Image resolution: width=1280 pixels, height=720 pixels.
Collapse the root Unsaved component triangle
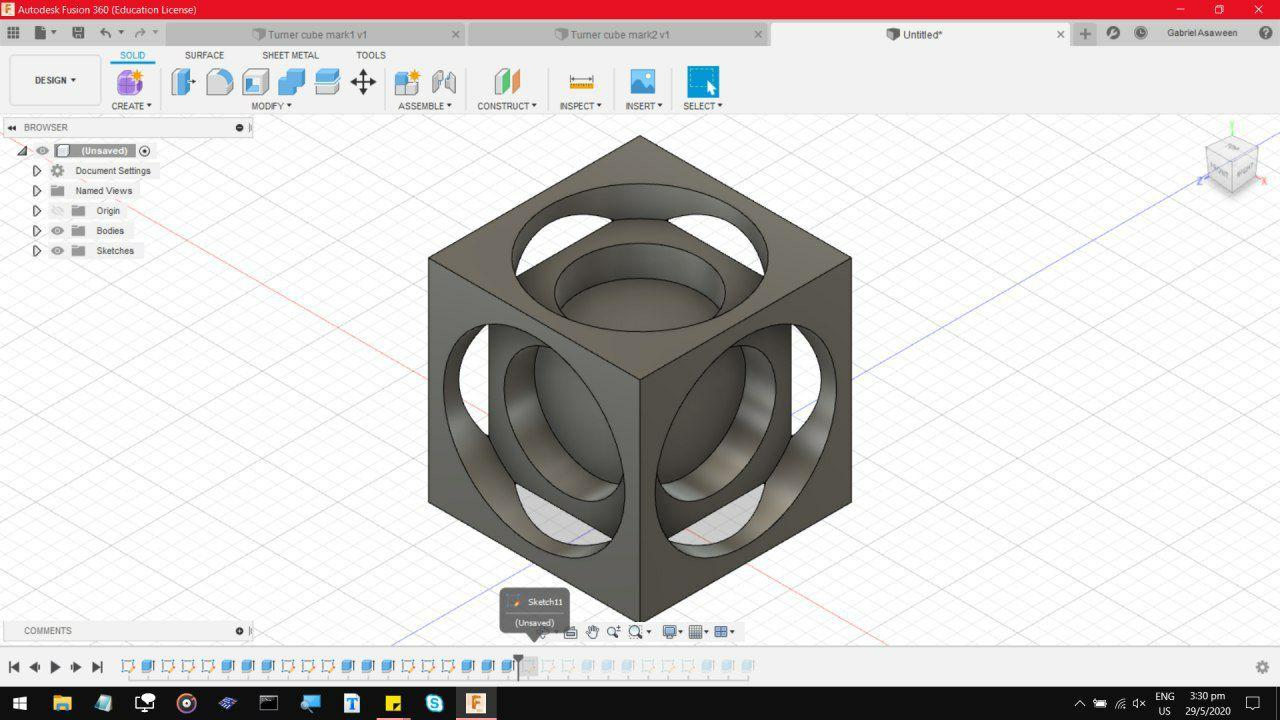22,151
